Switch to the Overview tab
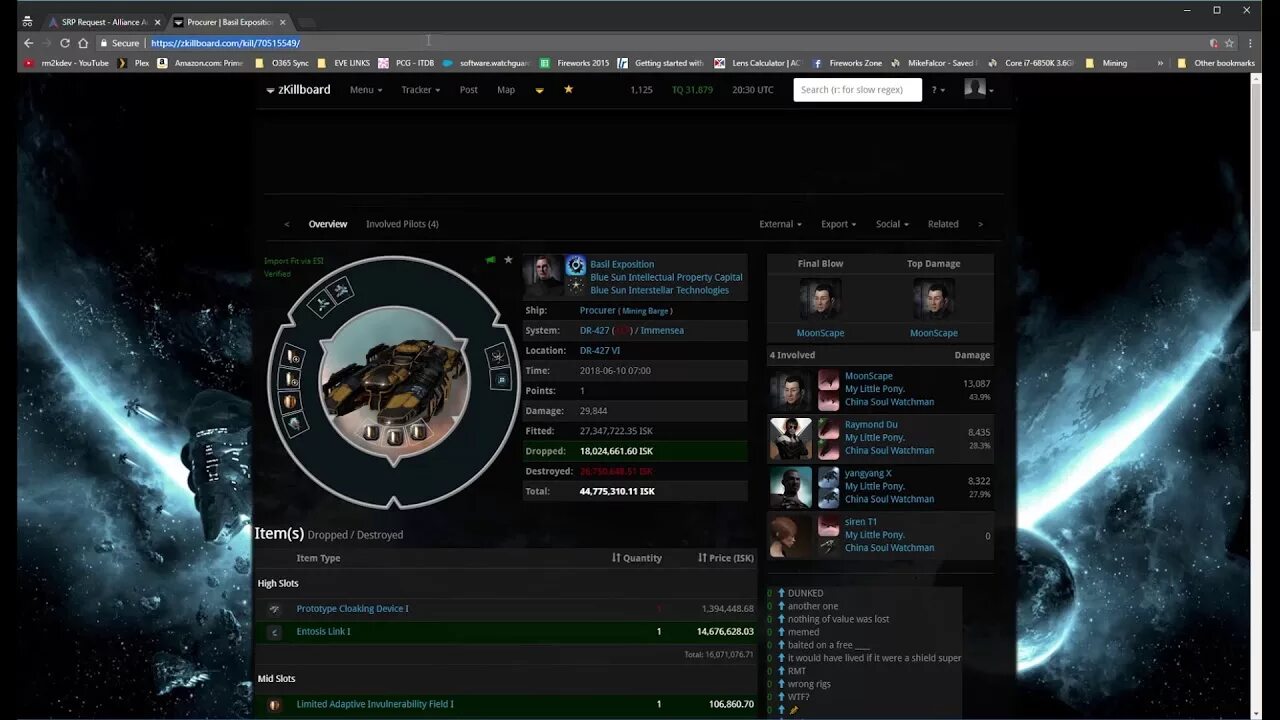The width and height of the screenshot is (1280, 720). (x=328, y=224)
